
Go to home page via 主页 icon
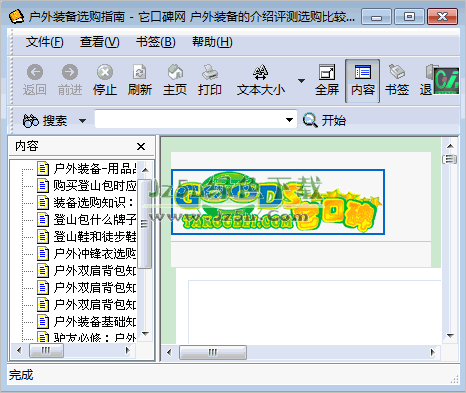coord(175,80)
